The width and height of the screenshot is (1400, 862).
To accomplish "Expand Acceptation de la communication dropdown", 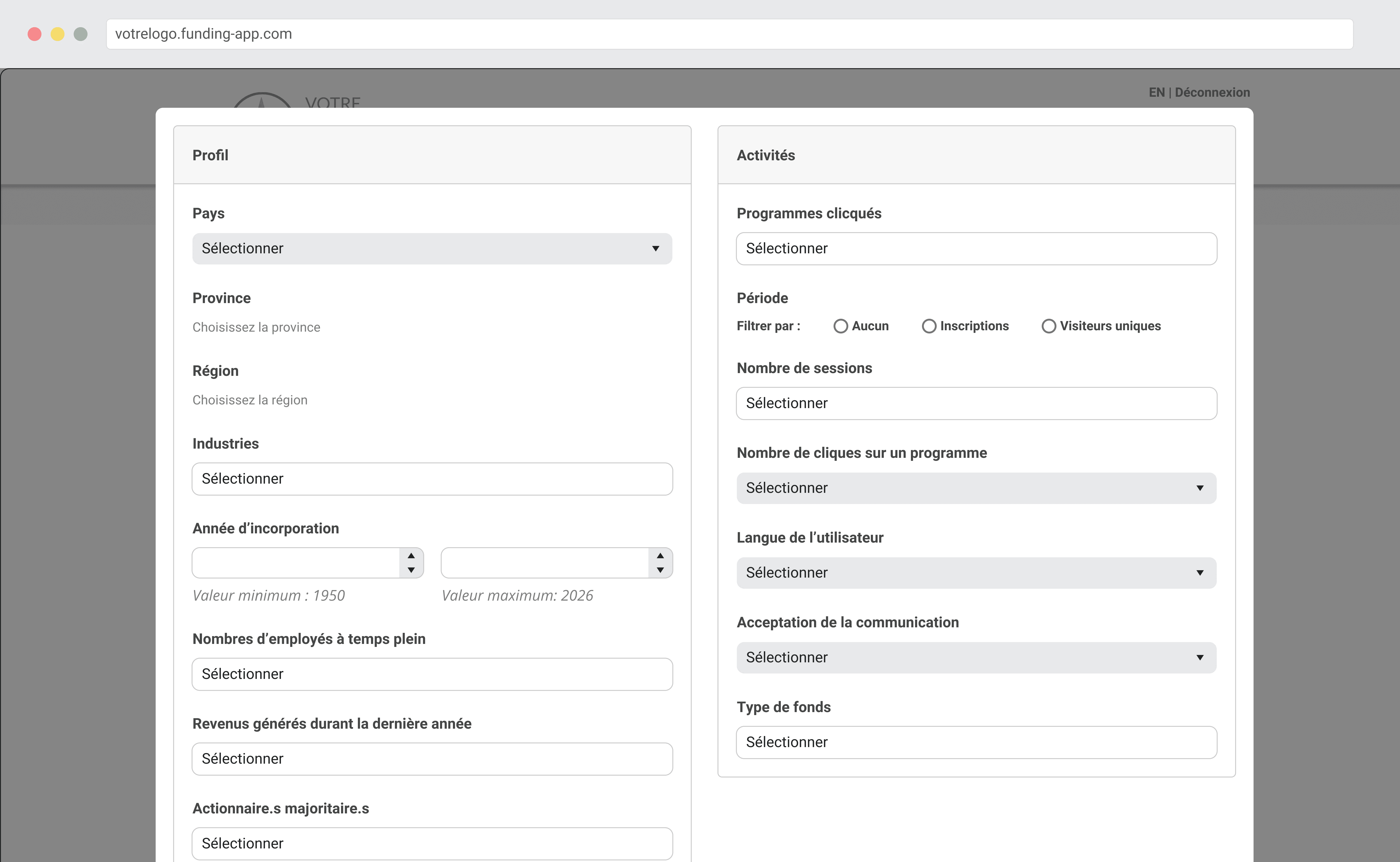I will 977,658.
